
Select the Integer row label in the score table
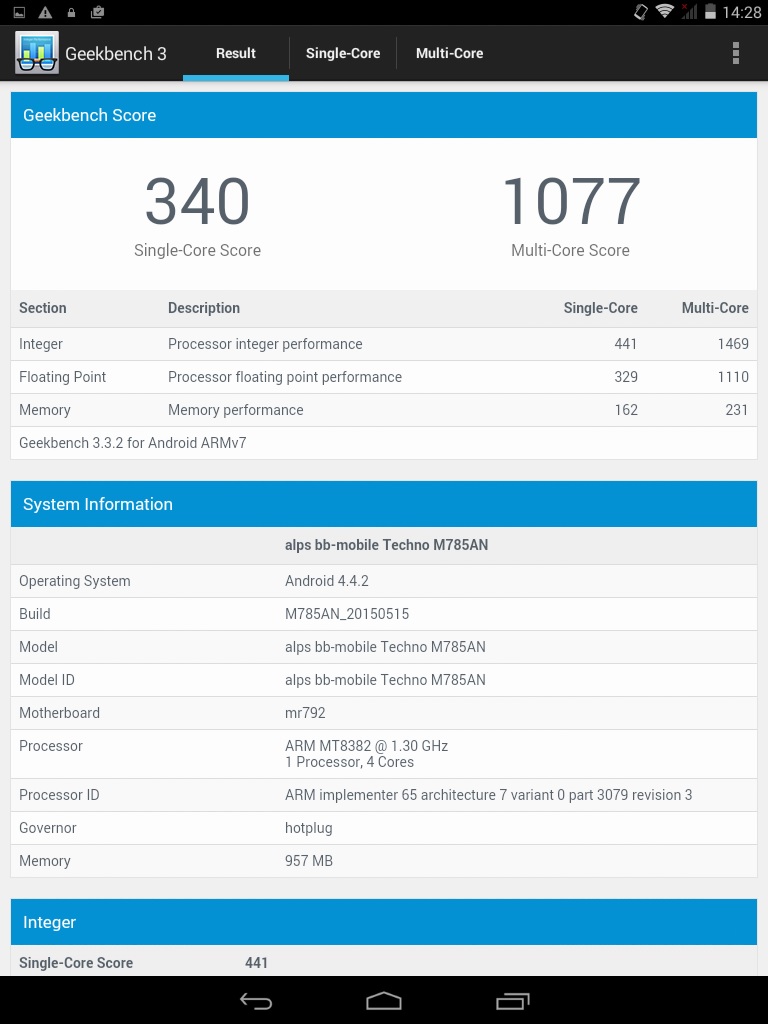(40, 344)
